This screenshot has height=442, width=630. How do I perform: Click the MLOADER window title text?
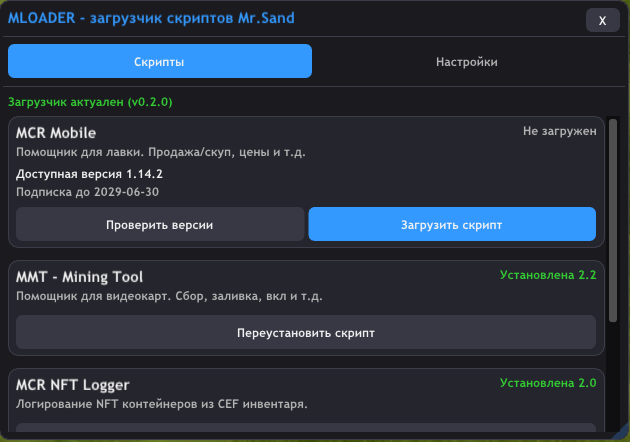(151, 18)
